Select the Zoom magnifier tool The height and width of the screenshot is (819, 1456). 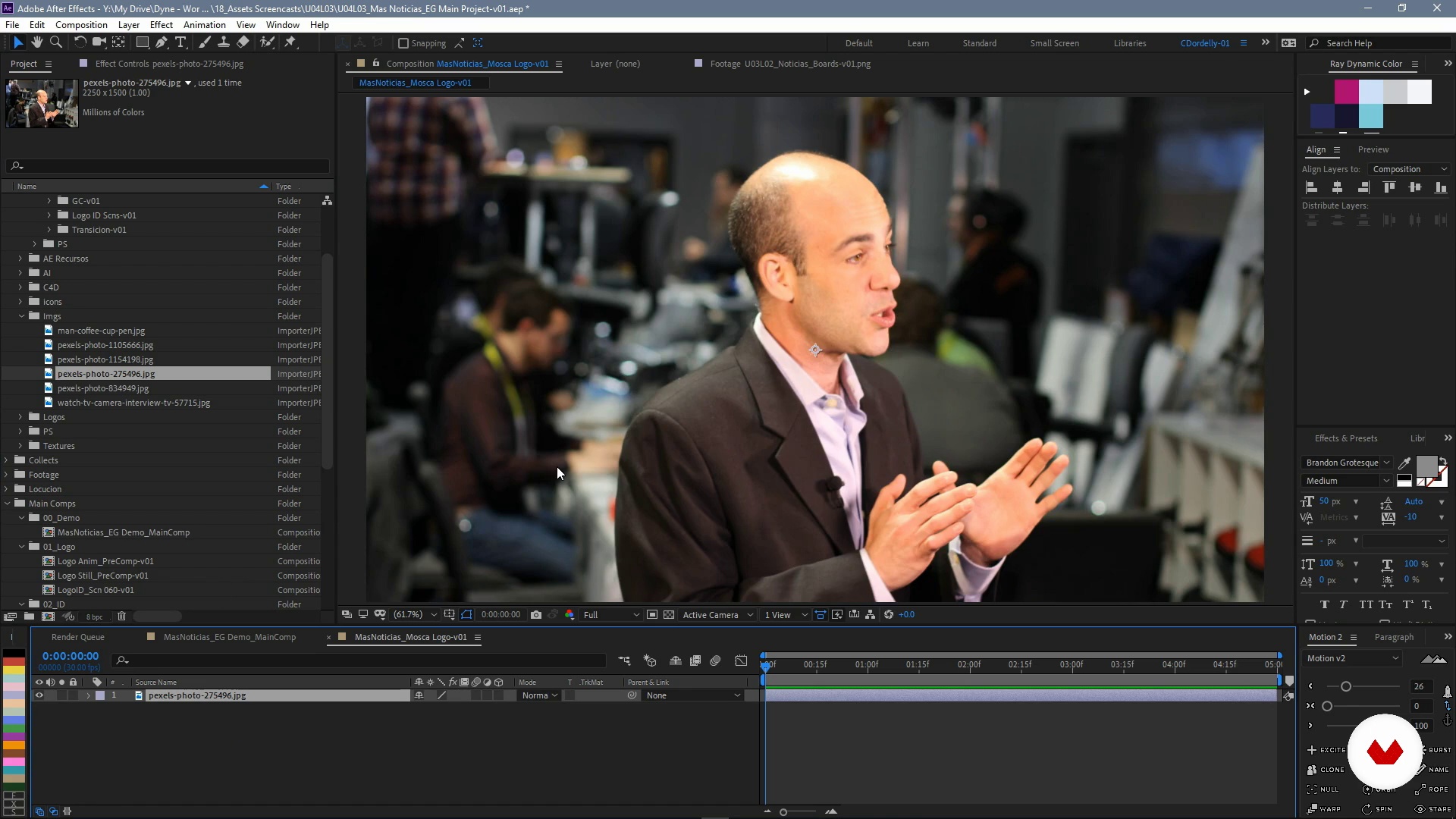pos(55,42)
